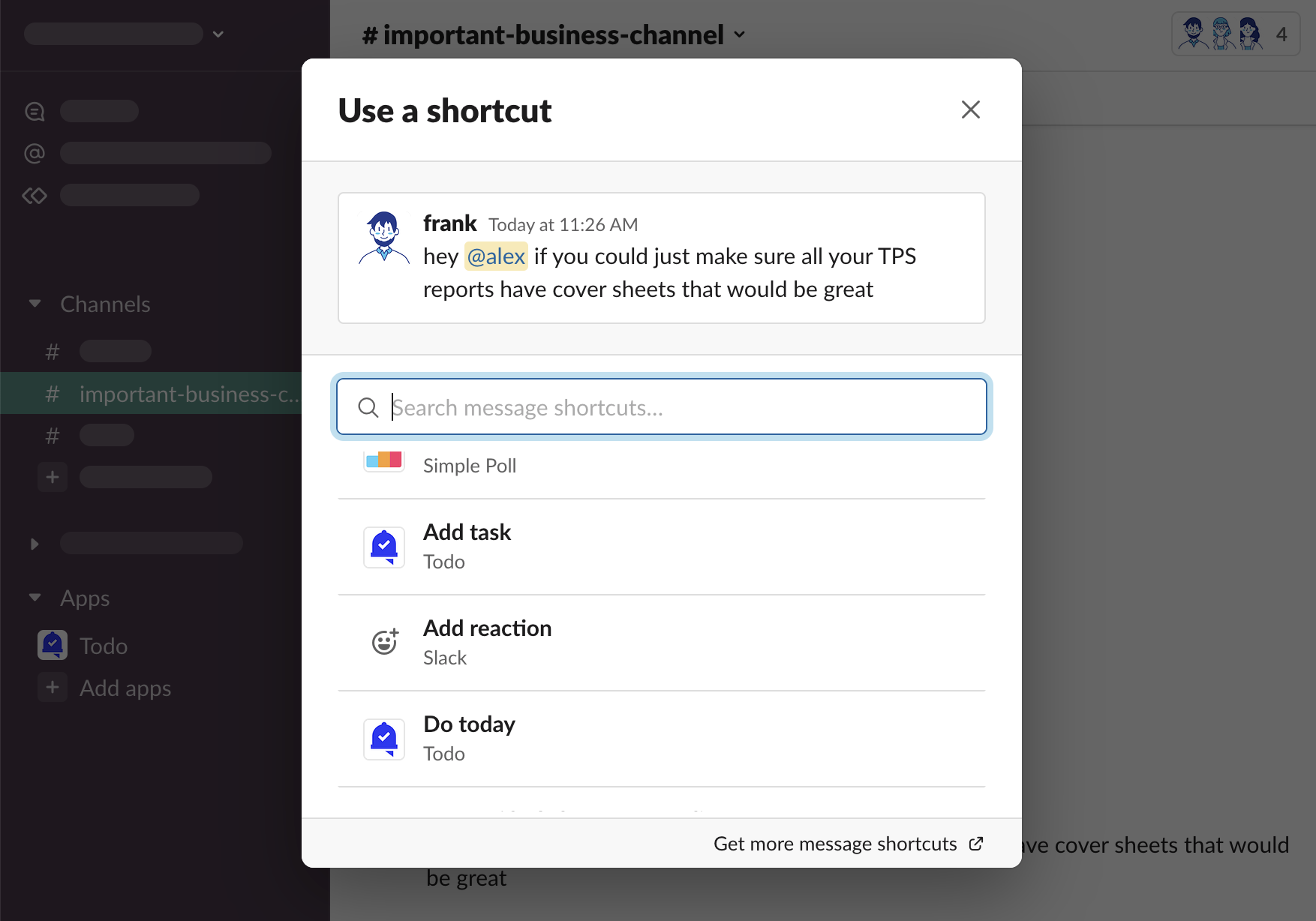Image resolution: width=1316 pixels, height=921 pixels.
Task: Click the Todo icon beside Add task
Action: tap(384, 547)
